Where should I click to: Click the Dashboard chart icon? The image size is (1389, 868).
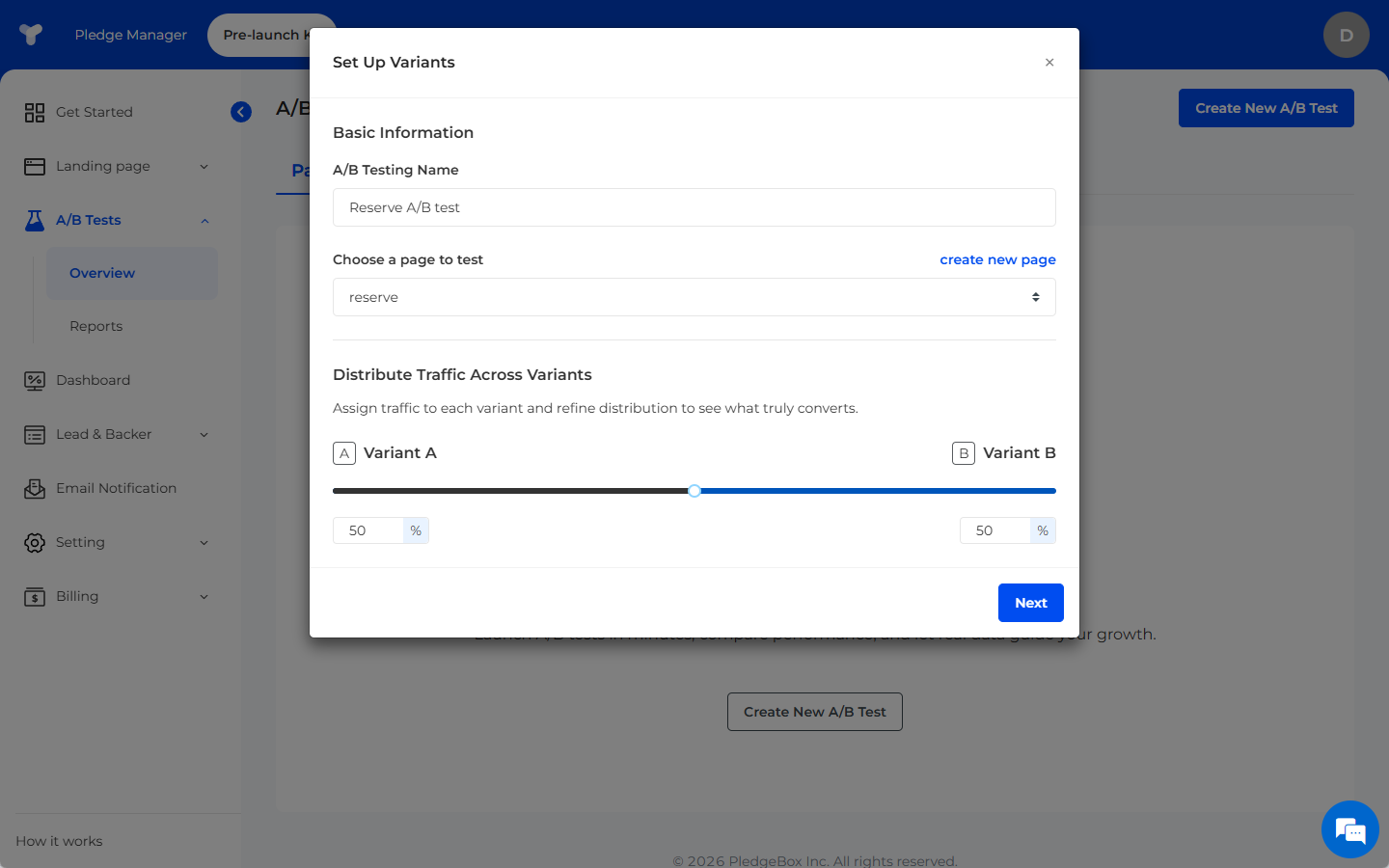click(35, 381)
